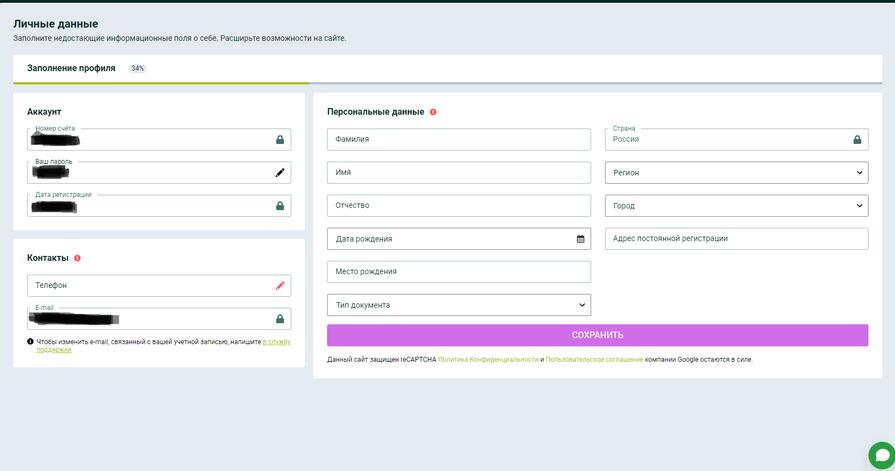Open the calendar icon for Дата рождения
The image size is (895, 471).
pos(580,239)
